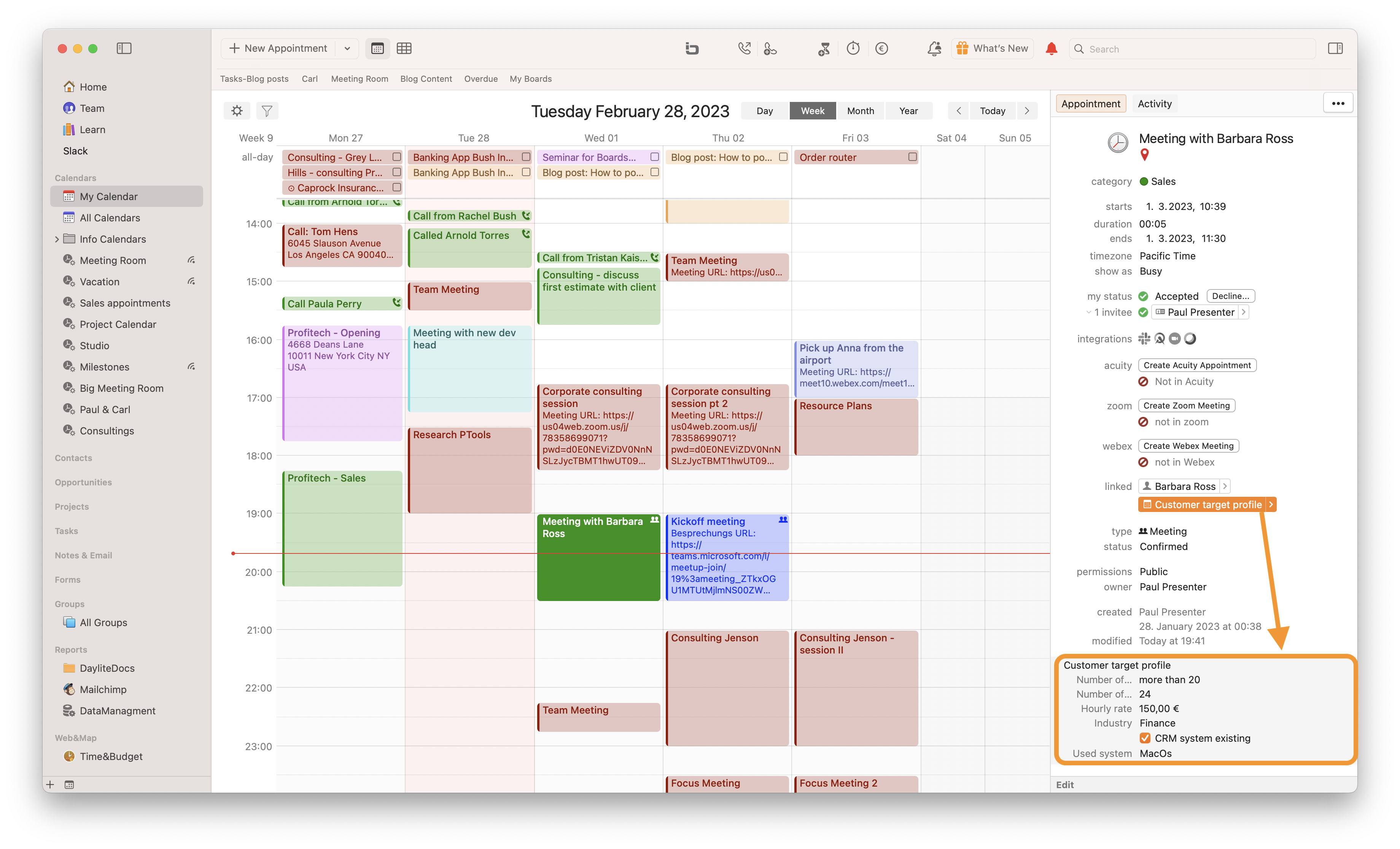Open Tasks-Blog posts favorite
The height and width of the screenshot is (849, 1400).
click(254, 79)
